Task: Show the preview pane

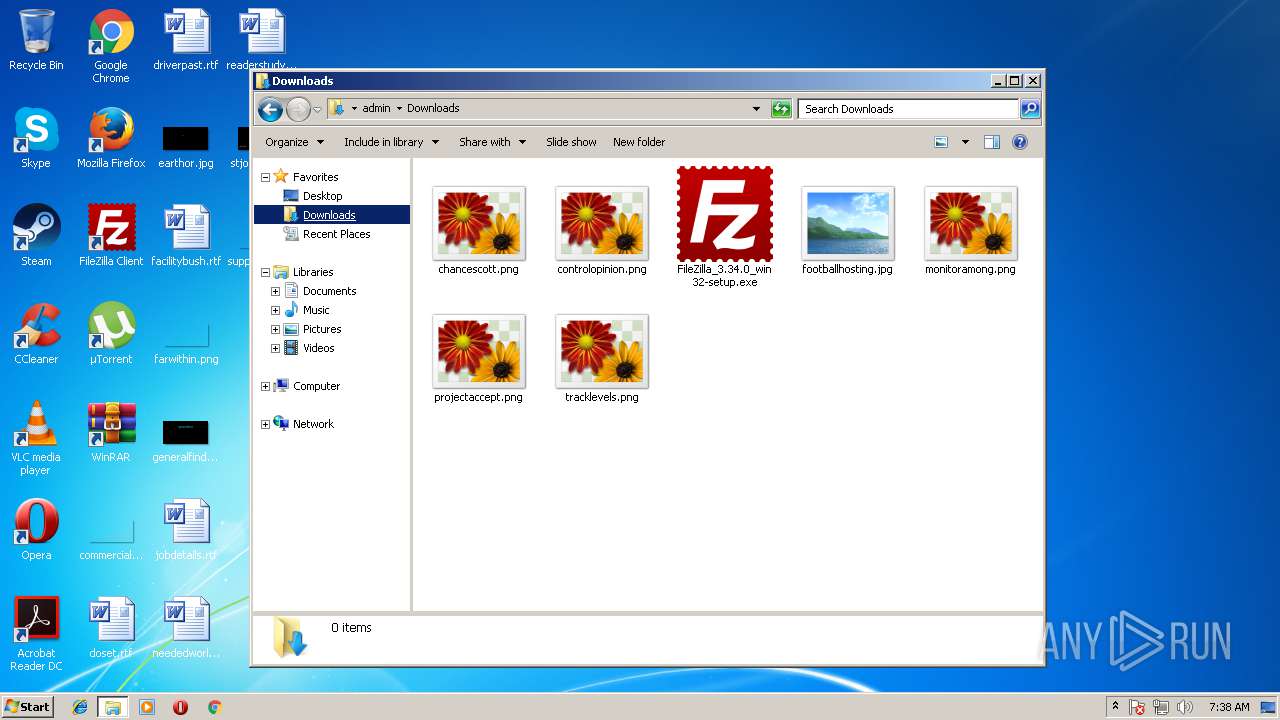Action: (x=992, y=142)
